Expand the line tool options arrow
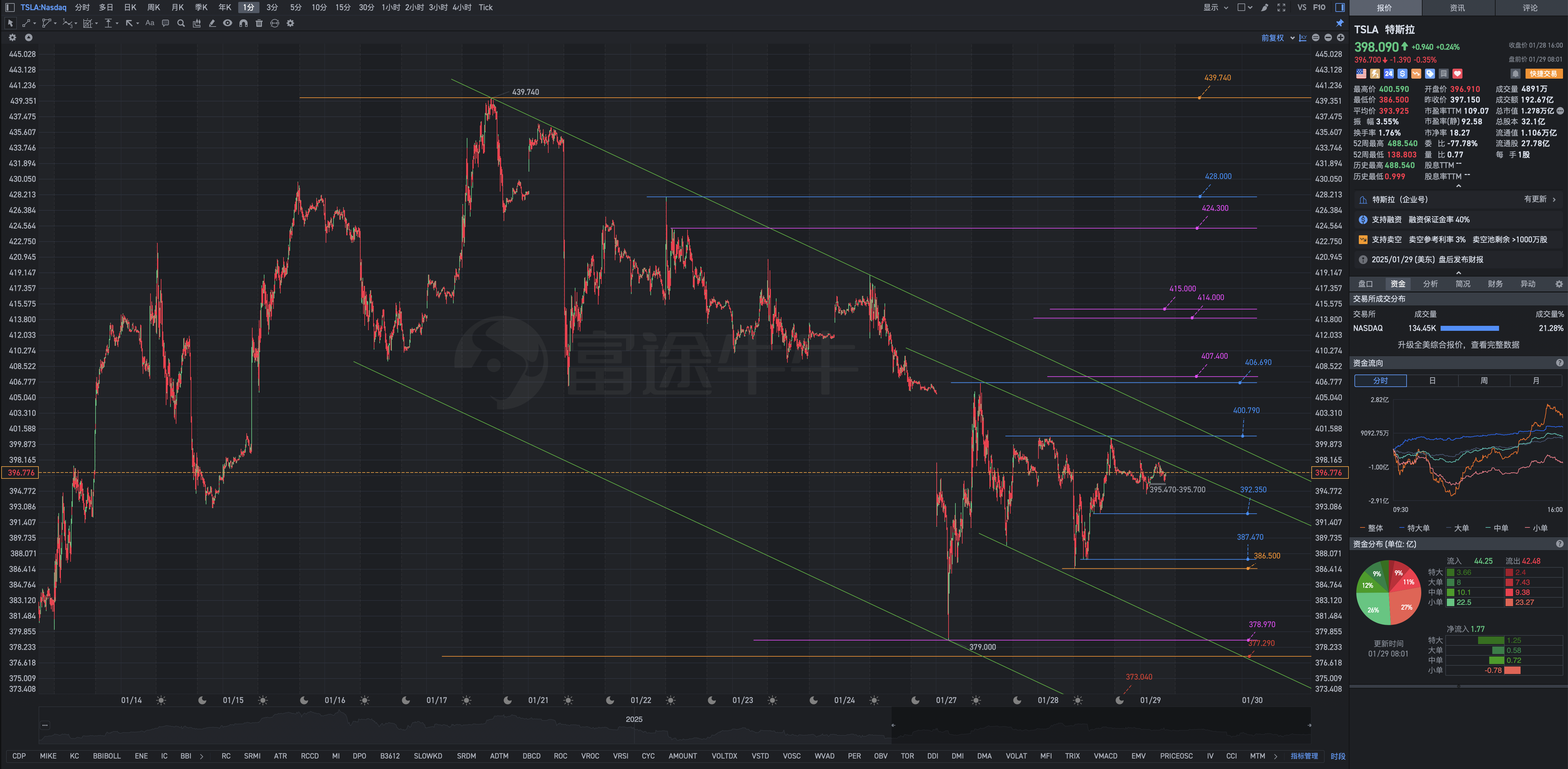Viewport: 1568px width, 769px height. [34, 23]
